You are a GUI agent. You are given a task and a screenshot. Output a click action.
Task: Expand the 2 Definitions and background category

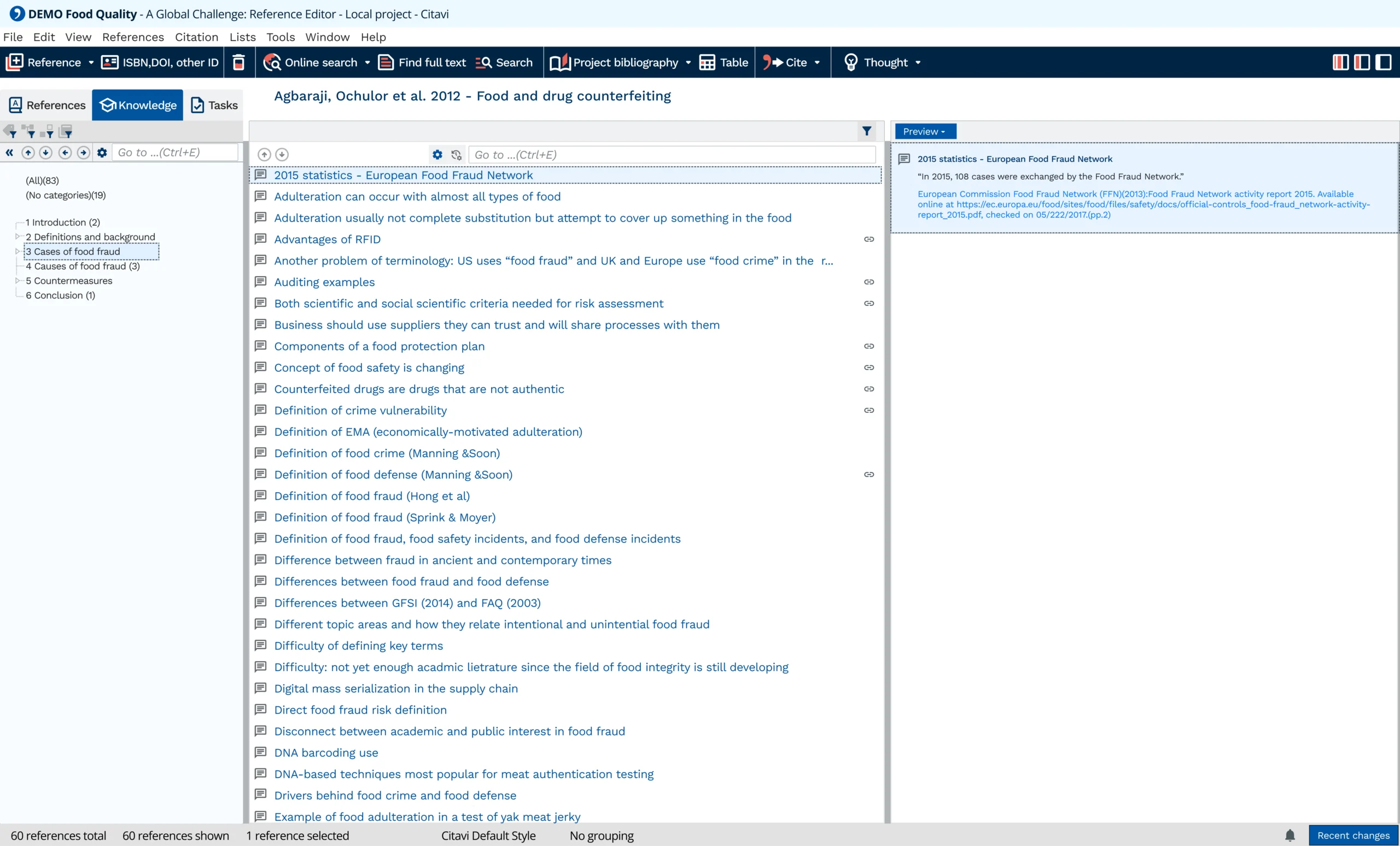(x=17, y=236)
